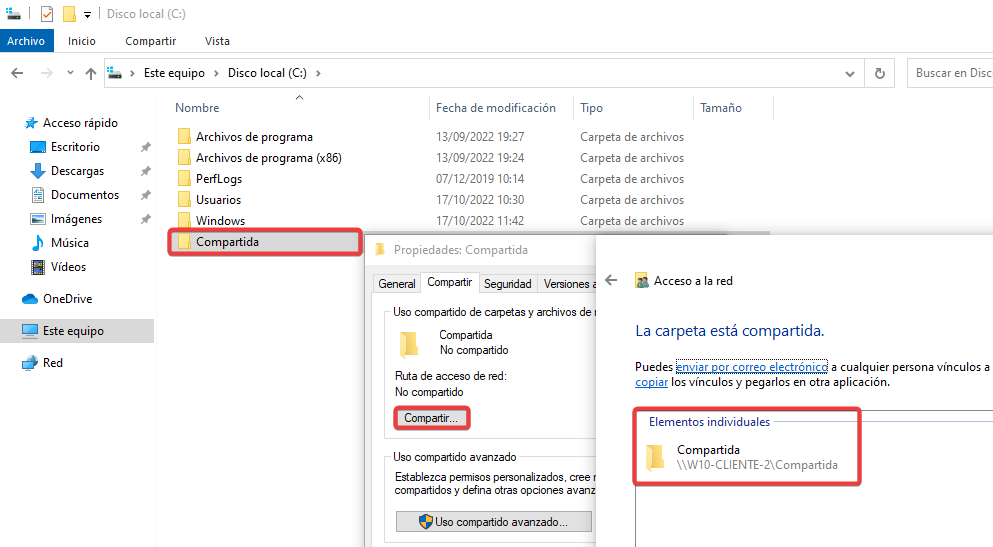Open the Archivo menu
993x547 pixels.
pos(26,41)
